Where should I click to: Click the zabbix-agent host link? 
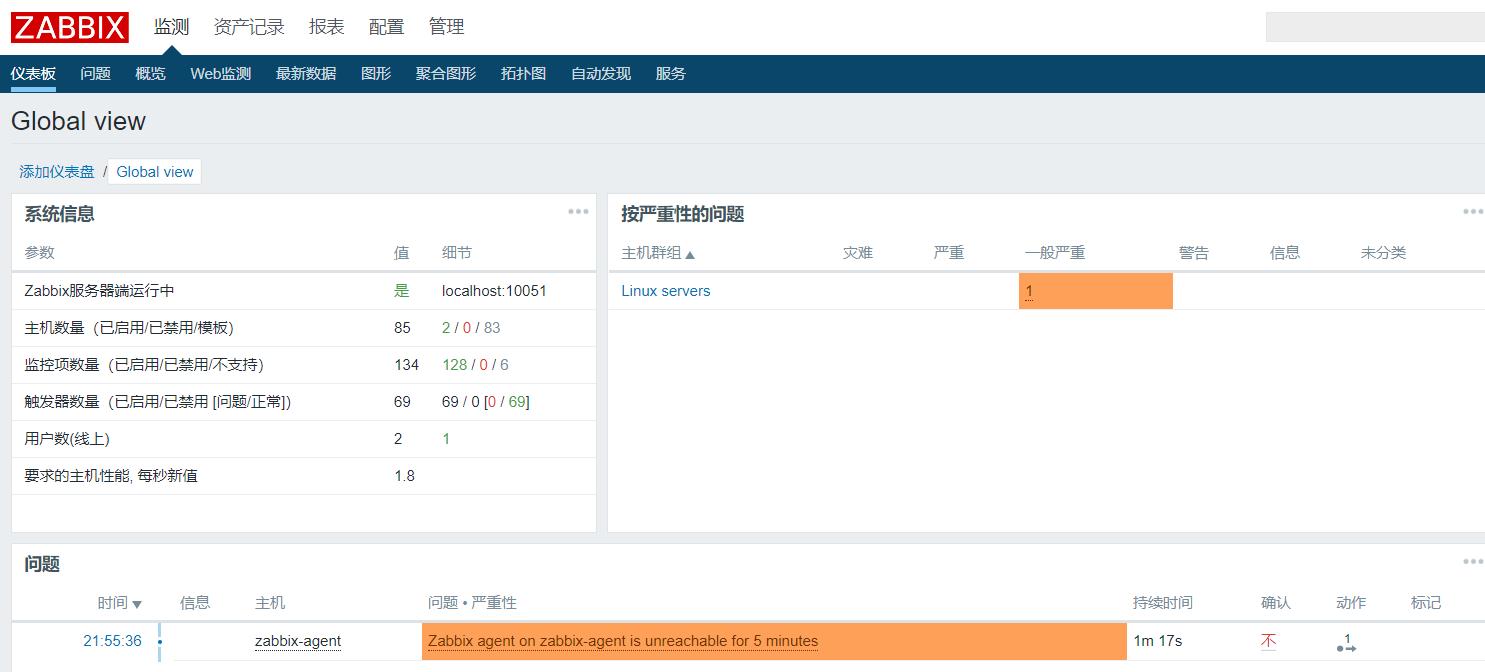tap(298, 641)
